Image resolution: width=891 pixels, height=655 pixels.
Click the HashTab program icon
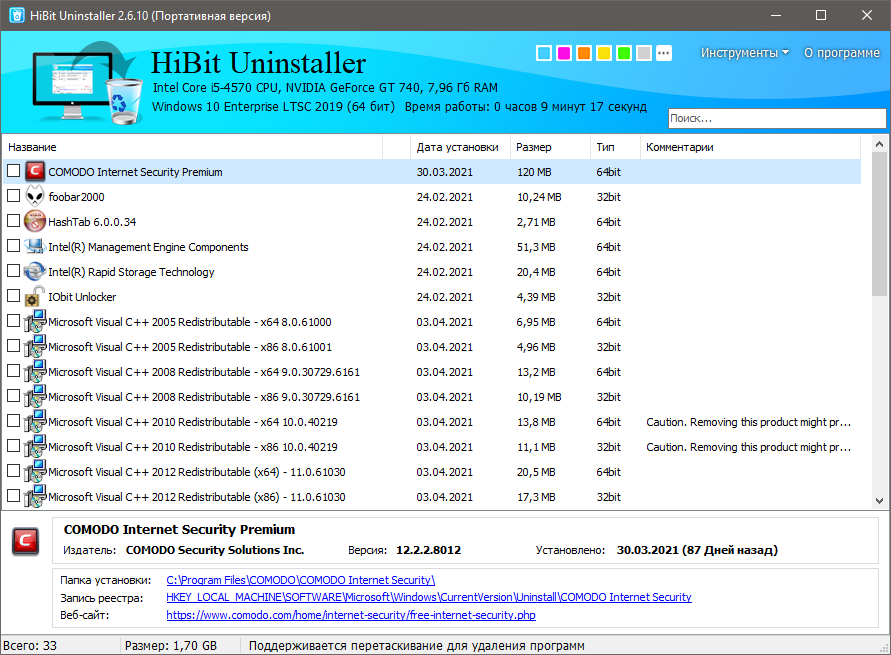click(x=35, y=222)
